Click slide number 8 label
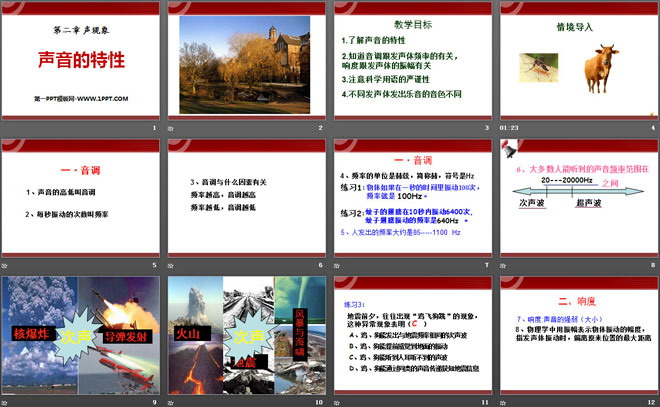This screenshot has width=660, height=407. tap(653, 265)
